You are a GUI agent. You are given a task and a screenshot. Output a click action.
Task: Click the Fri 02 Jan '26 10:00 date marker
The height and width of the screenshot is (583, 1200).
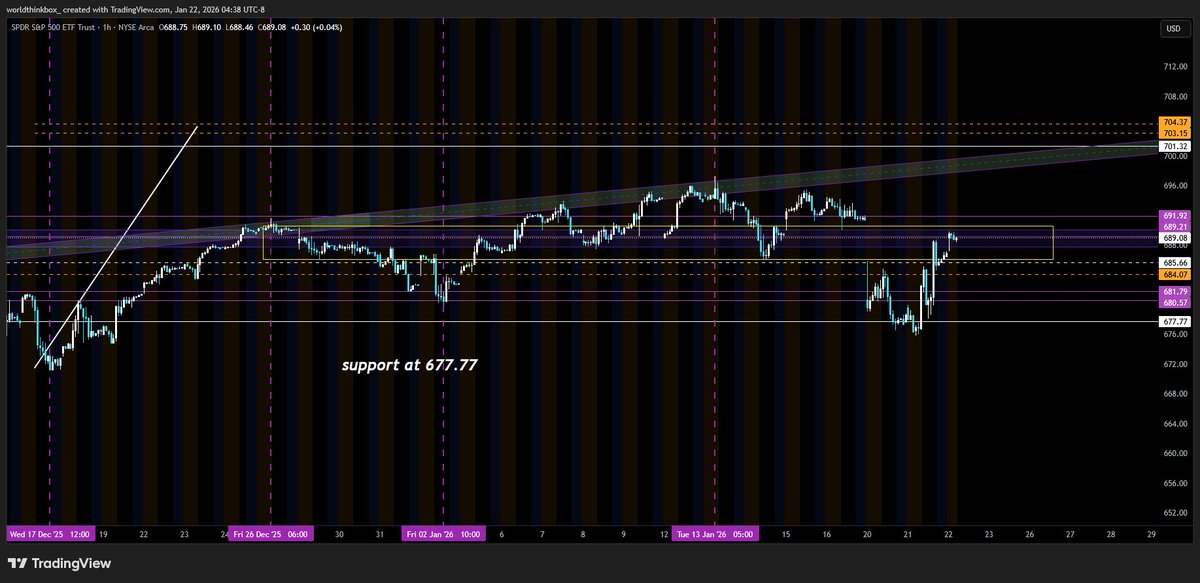[444, 535]
